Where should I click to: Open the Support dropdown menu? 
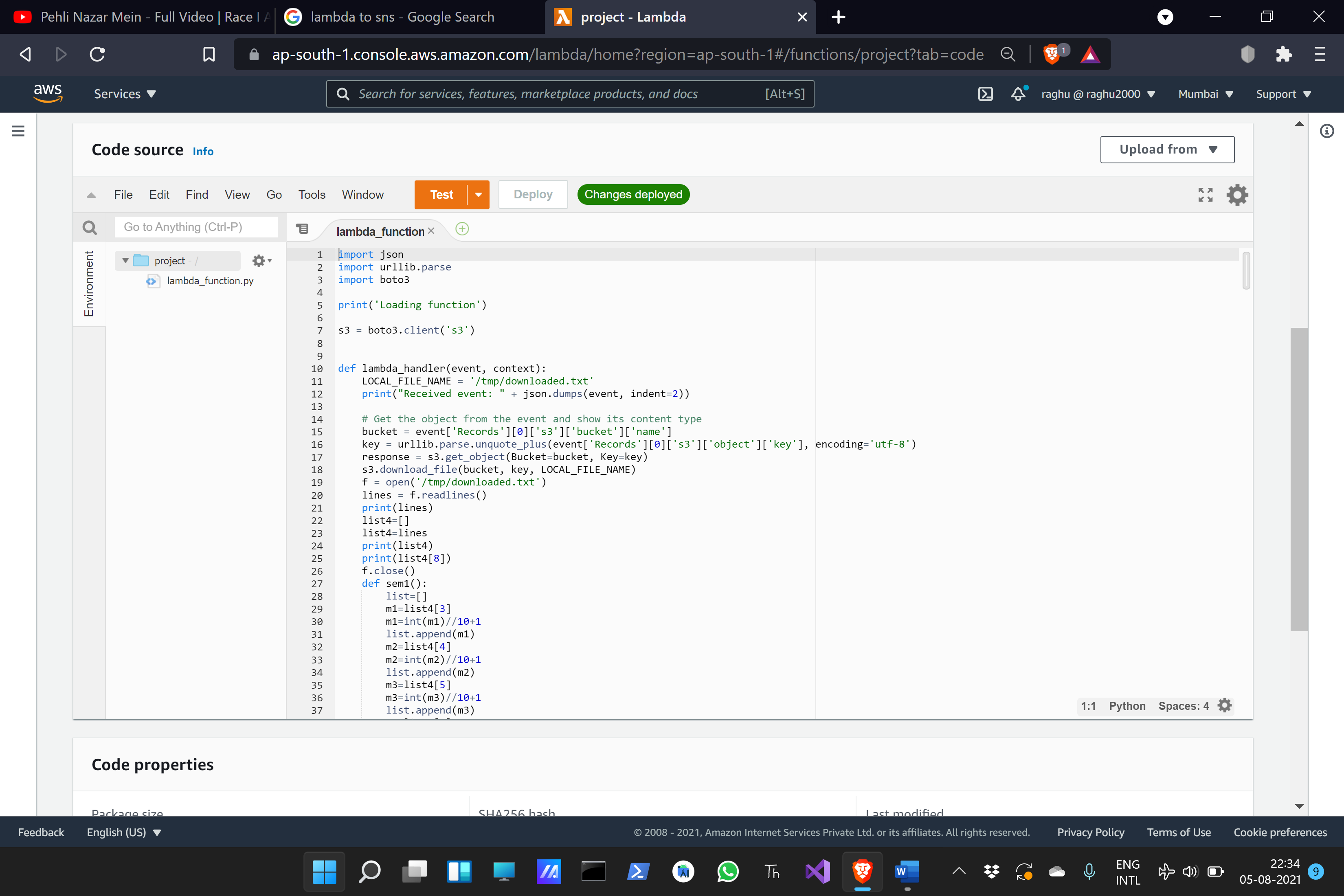1283,94
